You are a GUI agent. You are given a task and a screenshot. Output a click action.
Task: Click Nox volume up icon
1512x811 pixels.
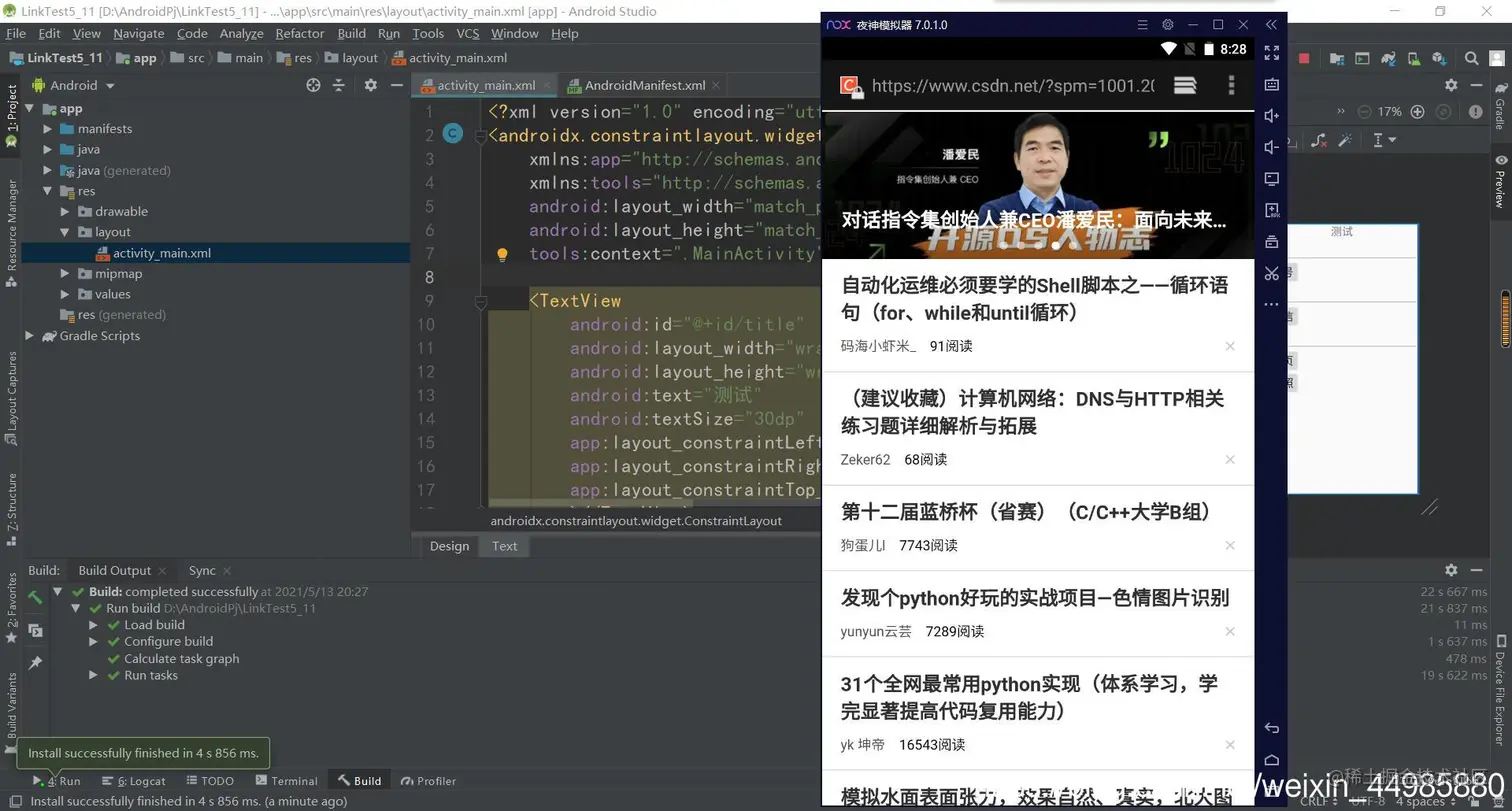tap(1271, 116)
